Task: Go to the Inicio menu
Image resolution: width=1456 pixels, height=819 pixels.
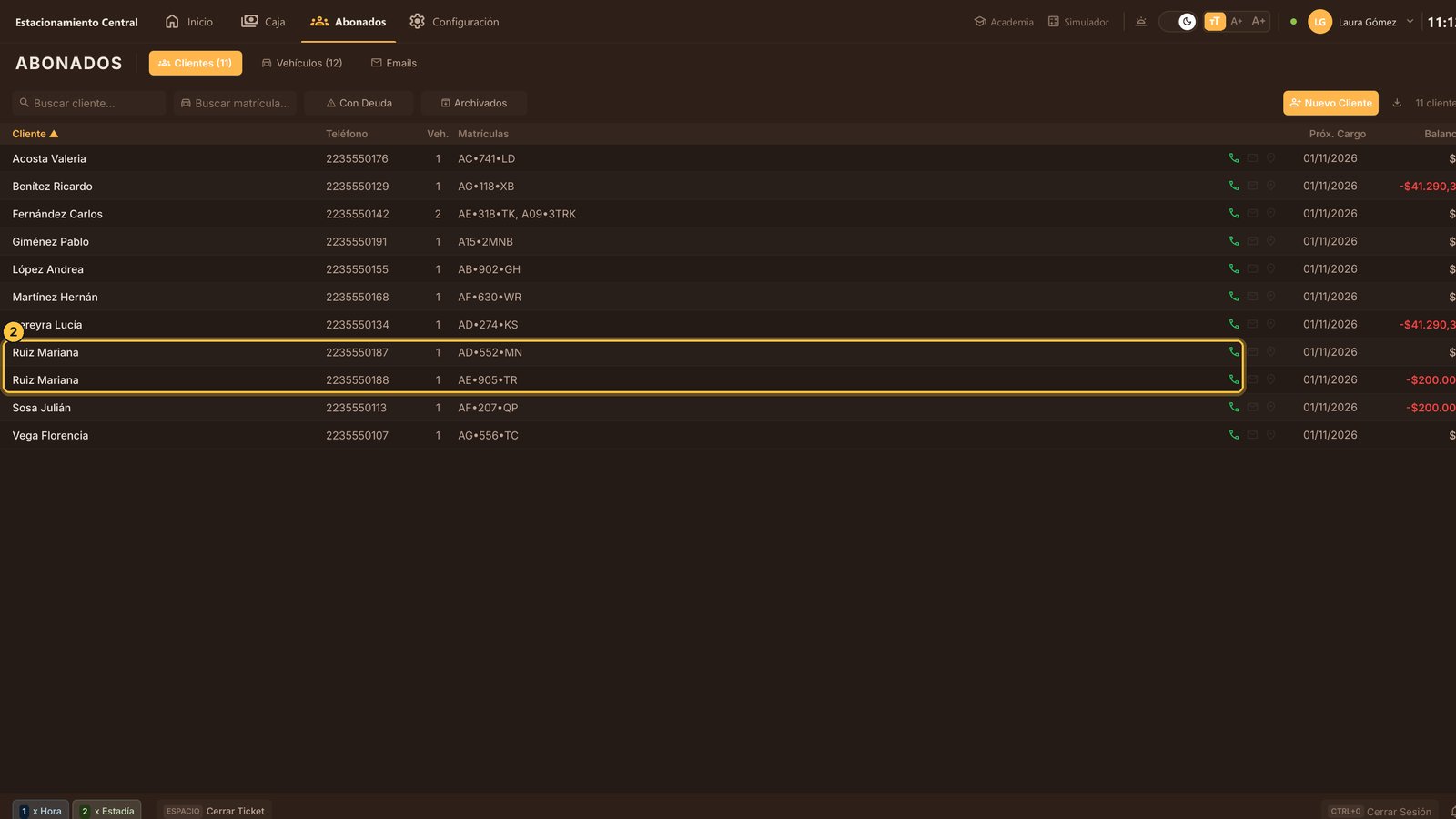Action: [189, 22]
